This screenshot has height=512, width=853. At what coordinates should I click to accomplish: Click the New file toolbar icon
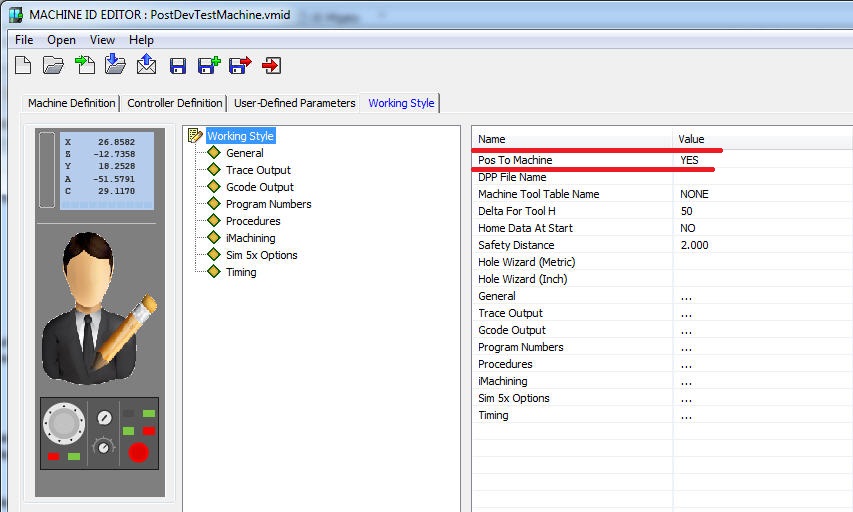[23, 66]
